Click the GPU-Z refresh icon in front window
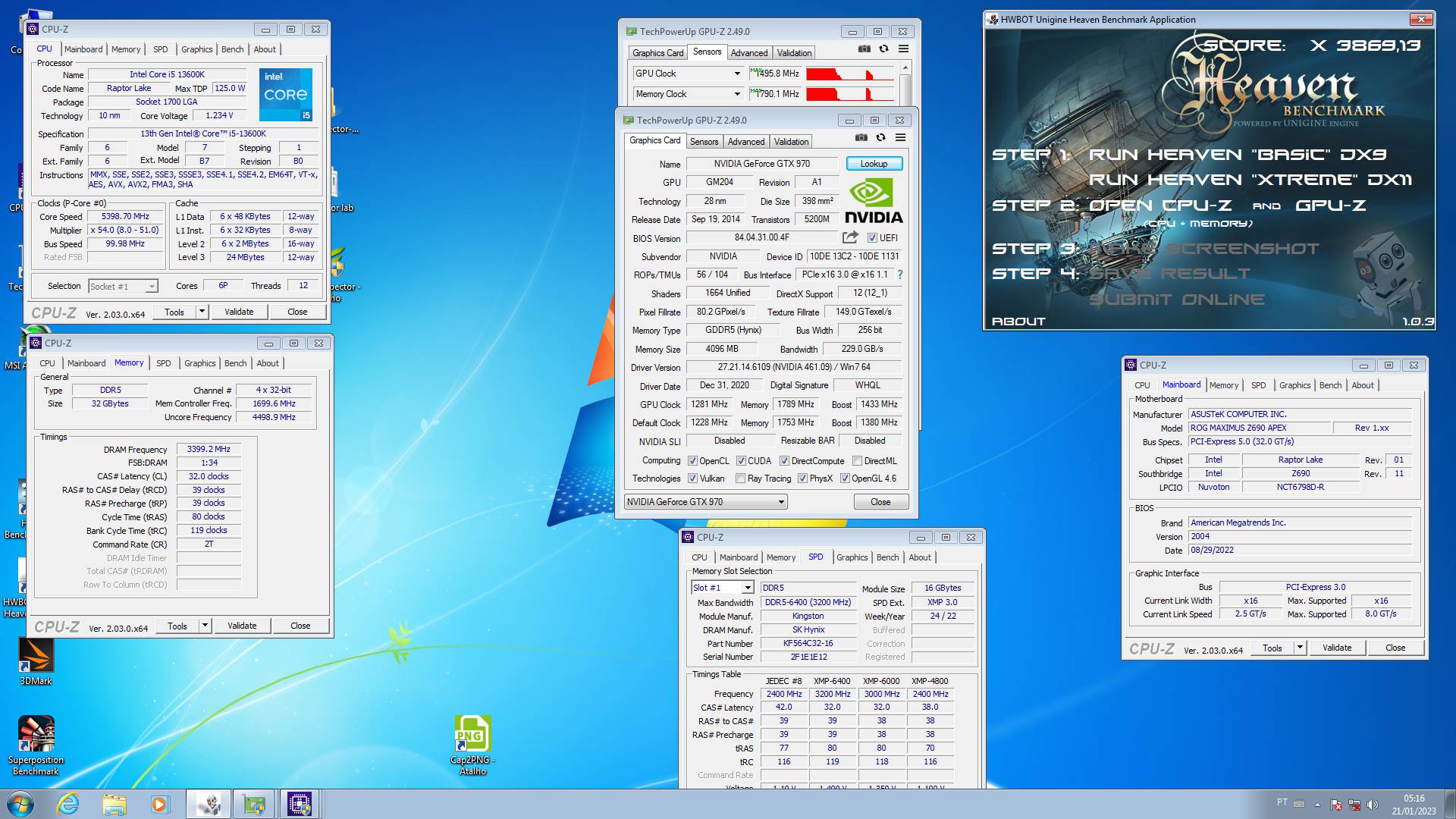1456x819 pixels. click(x=880, y=138)
